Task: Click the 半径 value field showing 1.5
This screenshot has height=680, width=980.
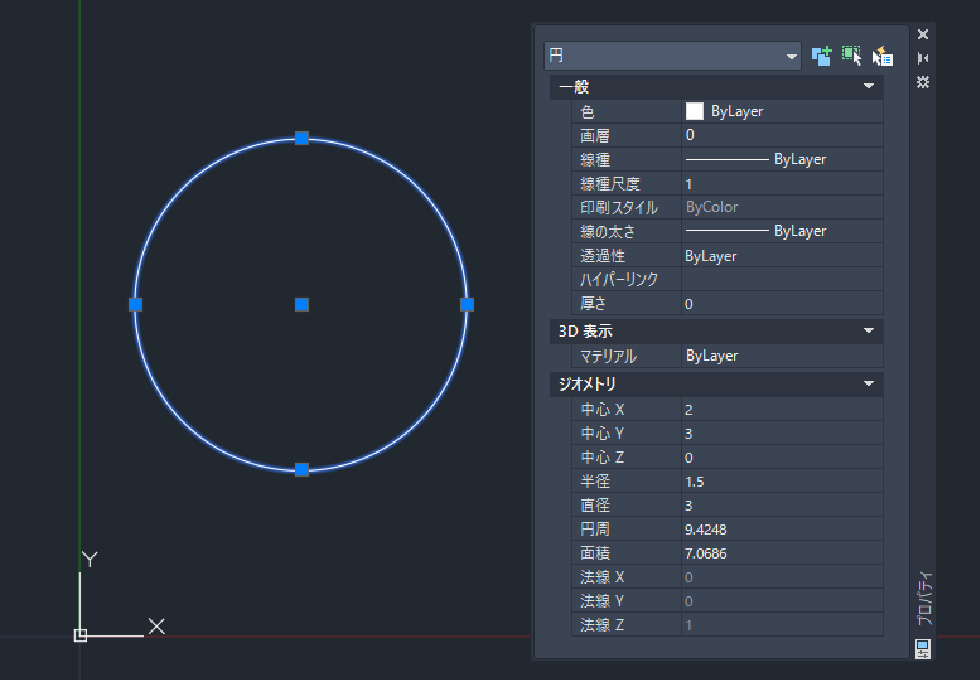Action: coord(782,482)
